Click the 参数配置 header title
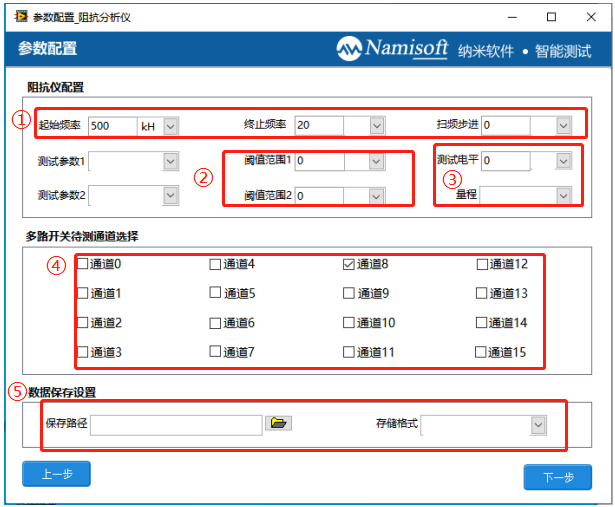 (x=47, y=49)
